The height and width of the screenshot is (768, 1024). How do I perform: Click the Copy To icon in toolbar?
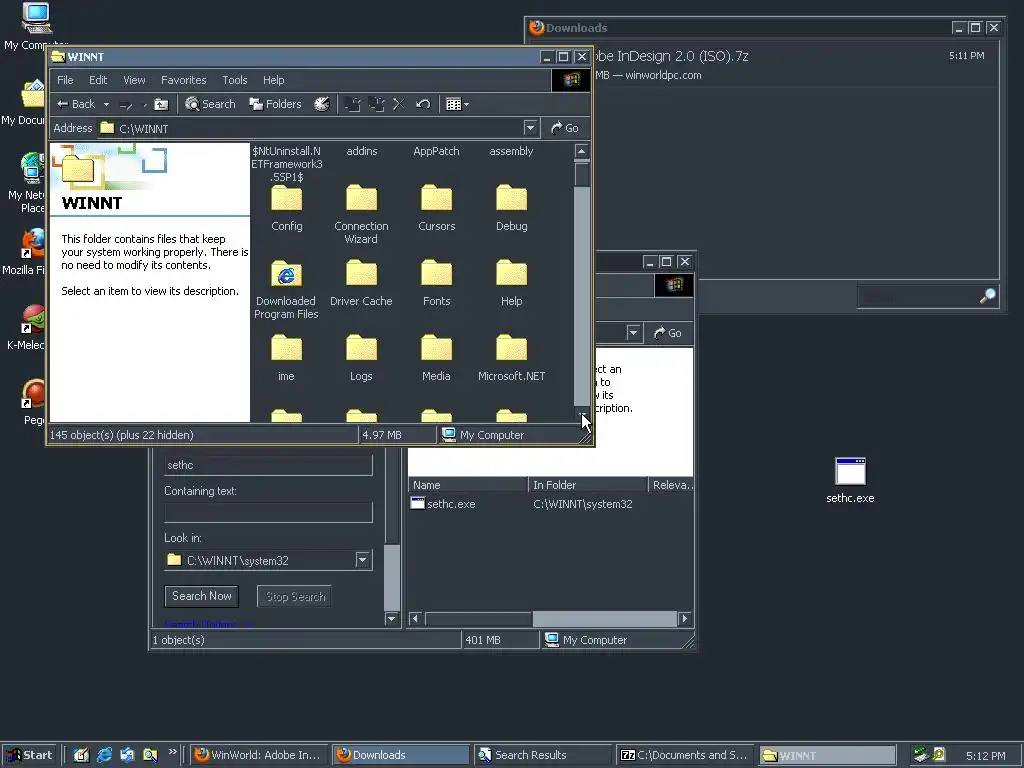tap(376, 104)
